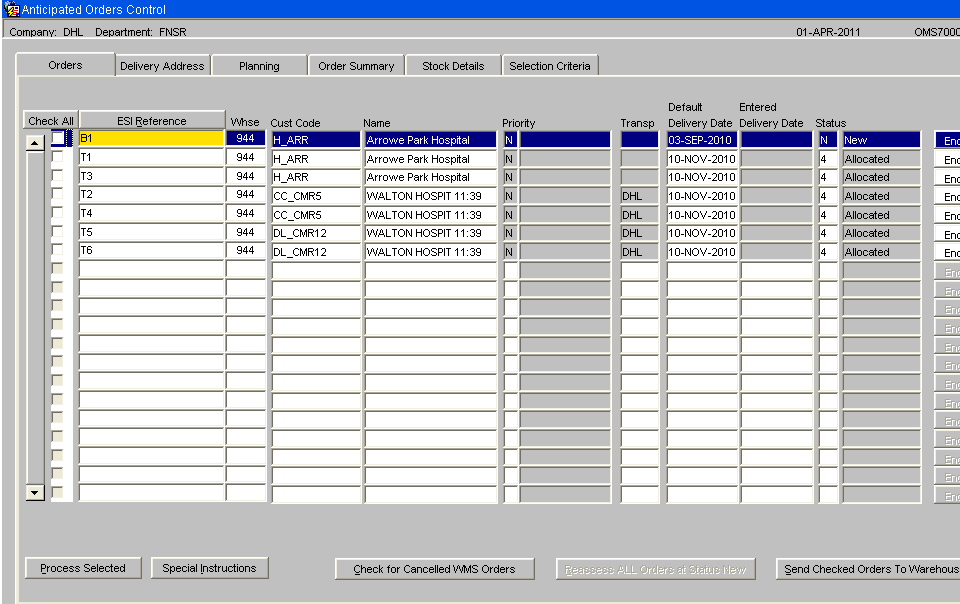Click Check for Cancelled WMS Orders
Viewport: 960px width, 604px height.
click(x=435, y=569)
